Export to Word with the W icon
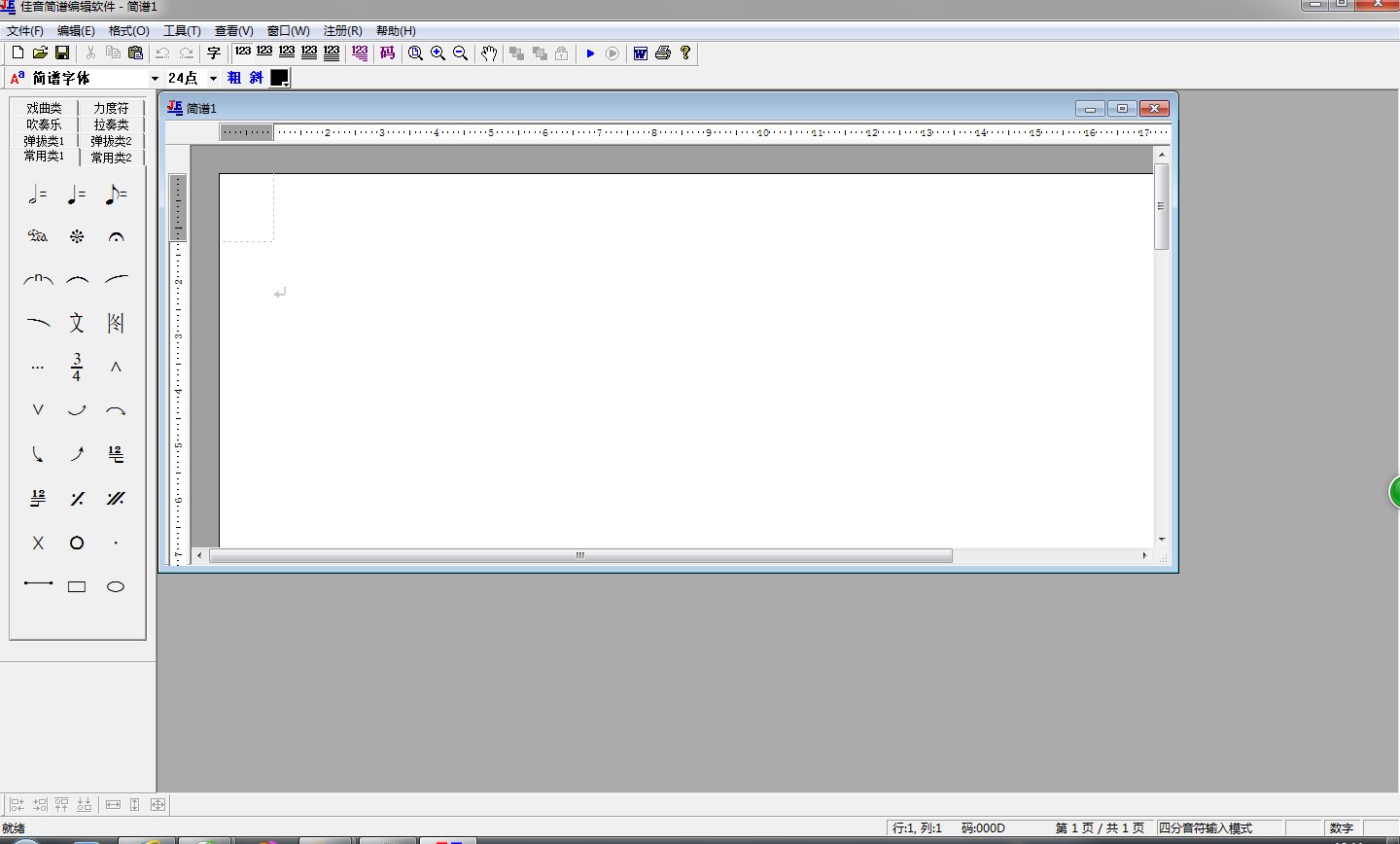The image size is (1400, 844). point(641,53)
